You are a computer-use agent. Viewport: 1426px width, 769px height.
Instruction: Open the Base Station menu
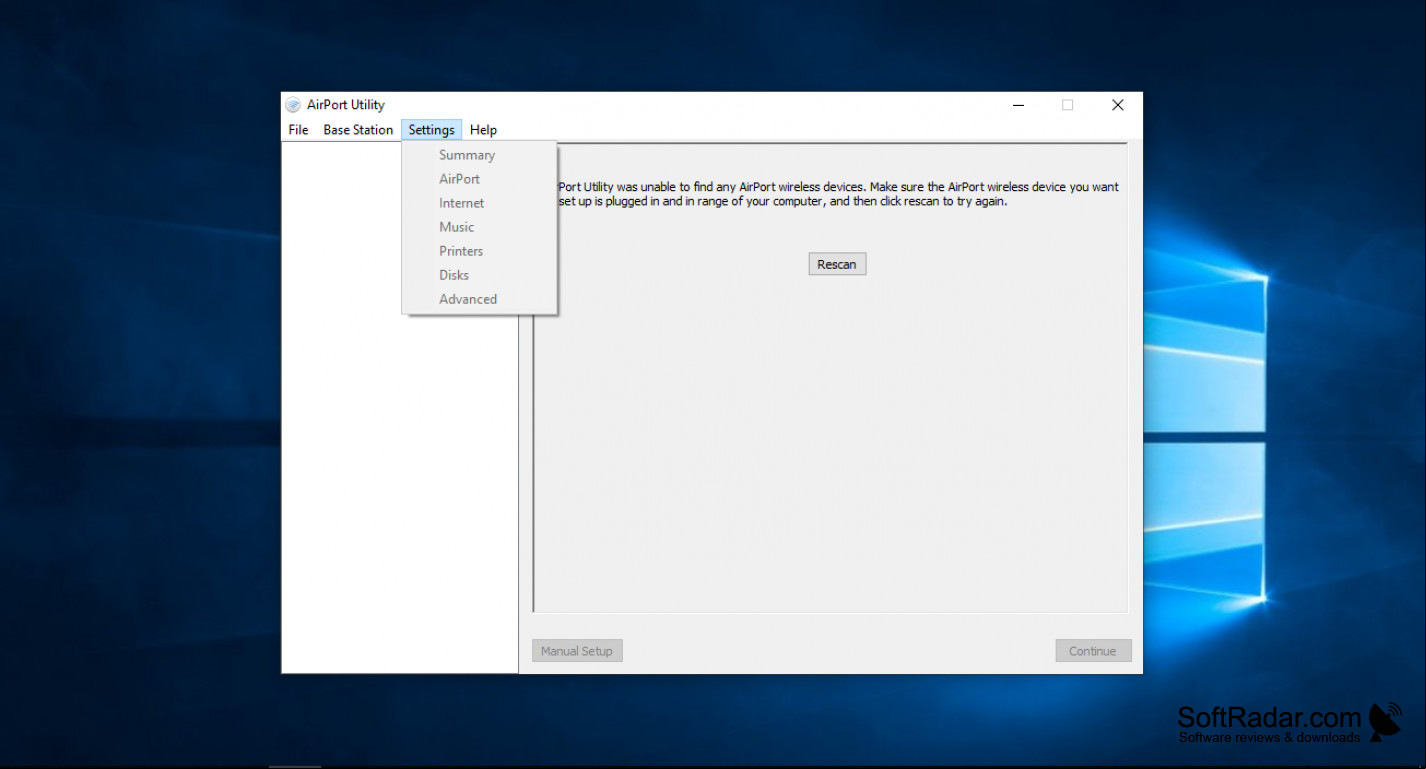358,130
